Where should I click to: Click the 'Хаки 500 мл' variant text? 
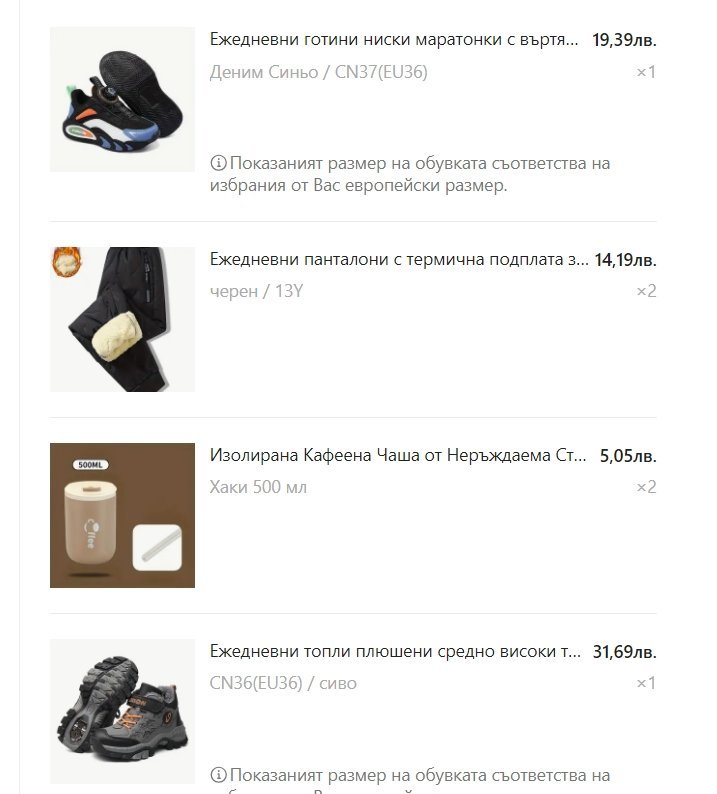point(258,487)
